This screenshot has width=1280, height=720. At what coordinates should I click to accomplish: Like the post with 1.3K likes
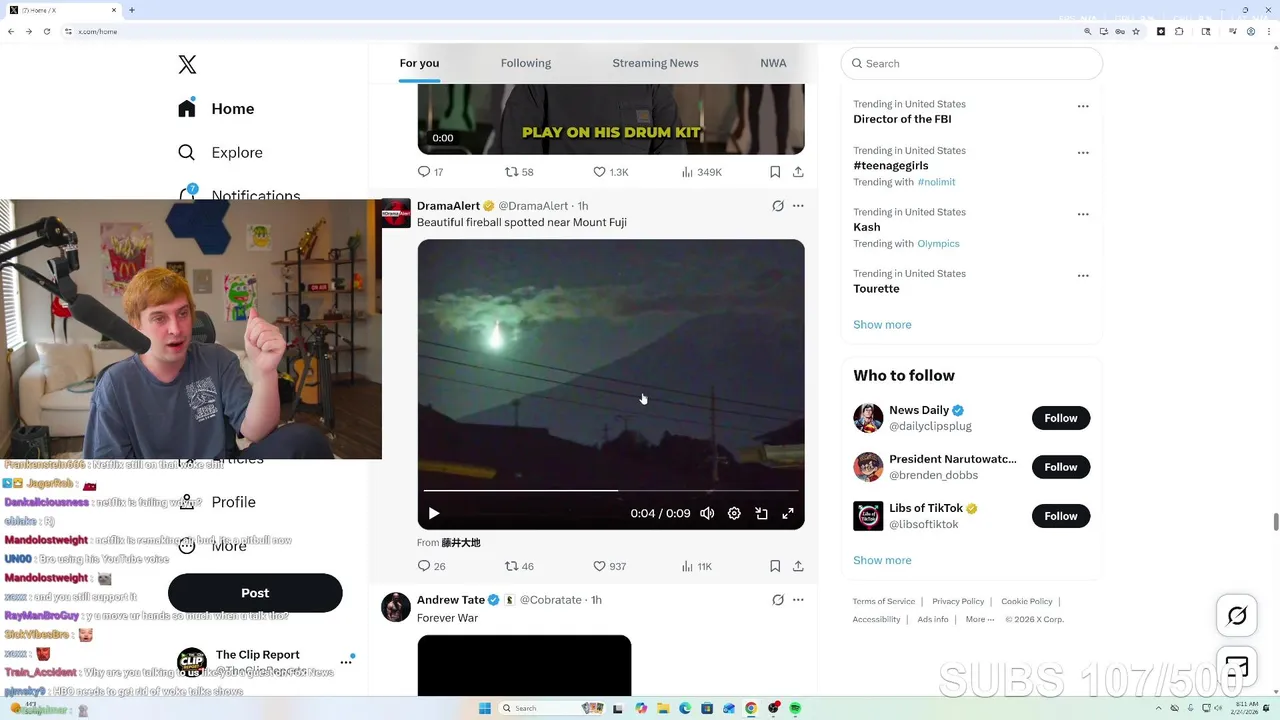click(610, 172)
